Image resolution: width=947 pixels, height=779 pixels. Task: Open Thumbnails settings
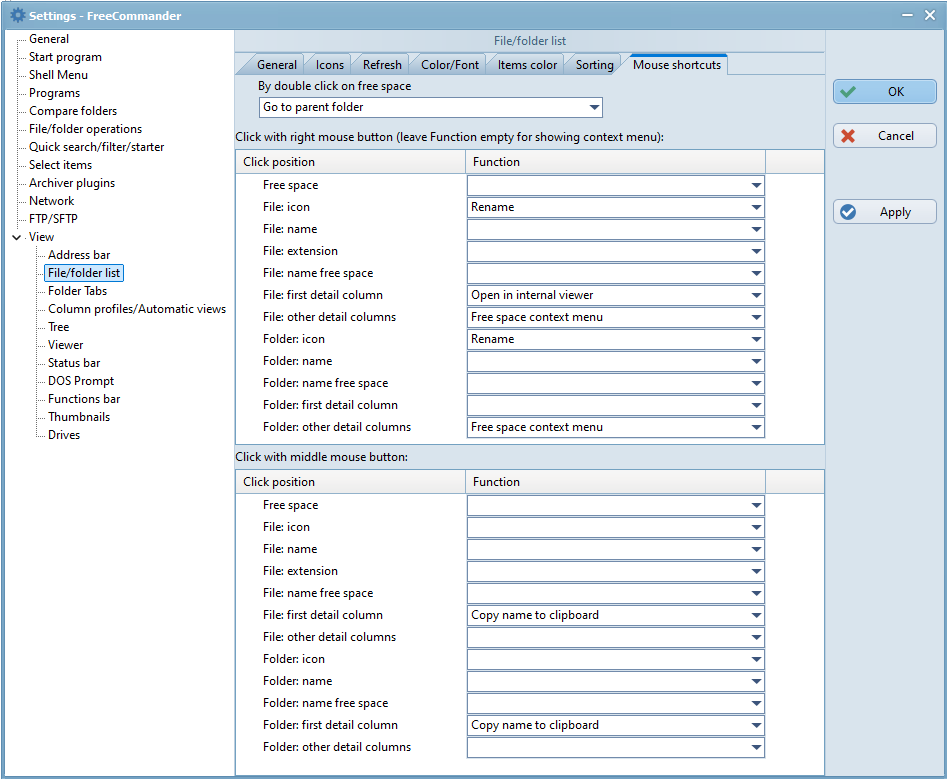79,417
